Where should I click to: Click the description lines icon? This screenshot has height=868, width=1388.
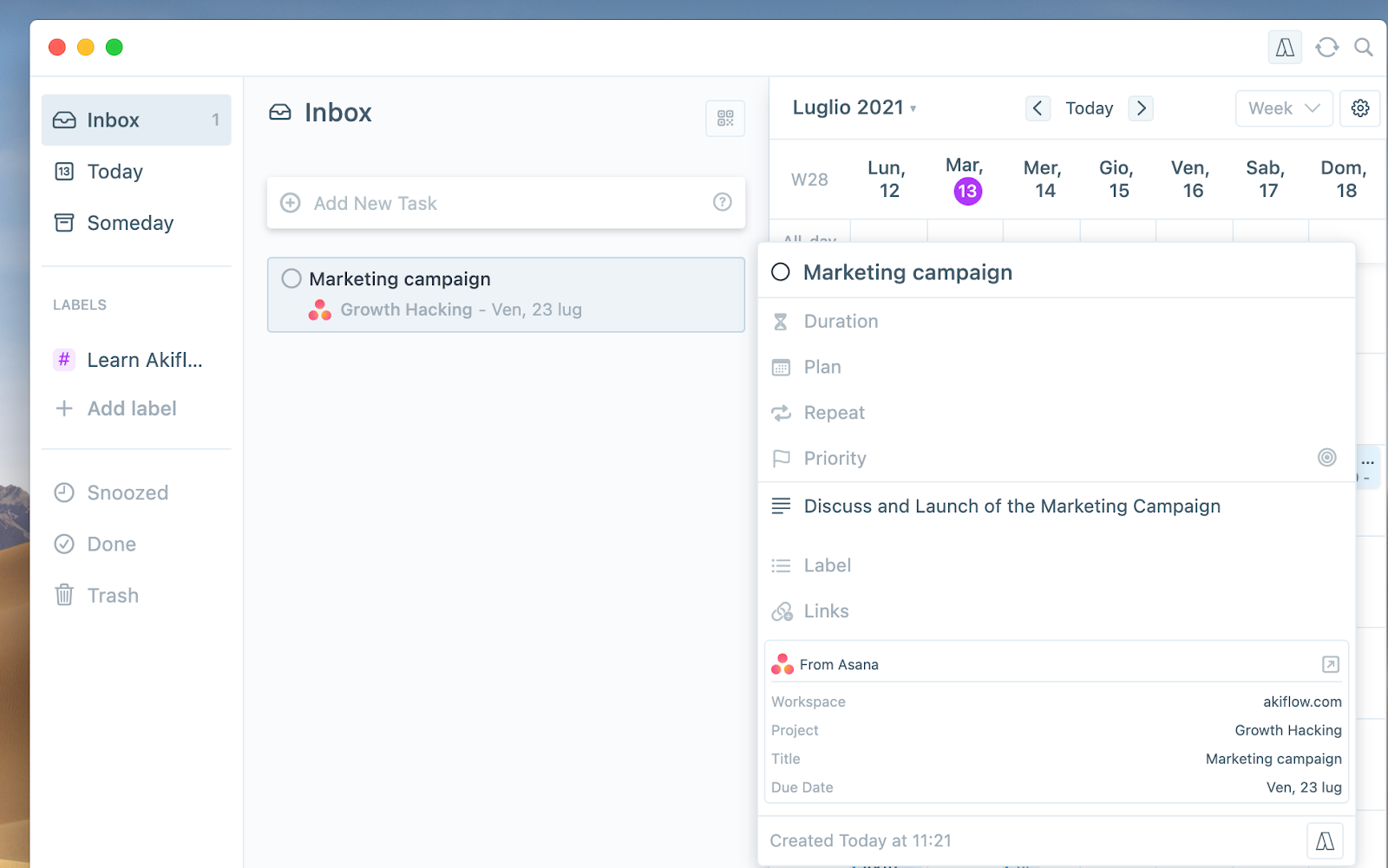coord(781,506)
